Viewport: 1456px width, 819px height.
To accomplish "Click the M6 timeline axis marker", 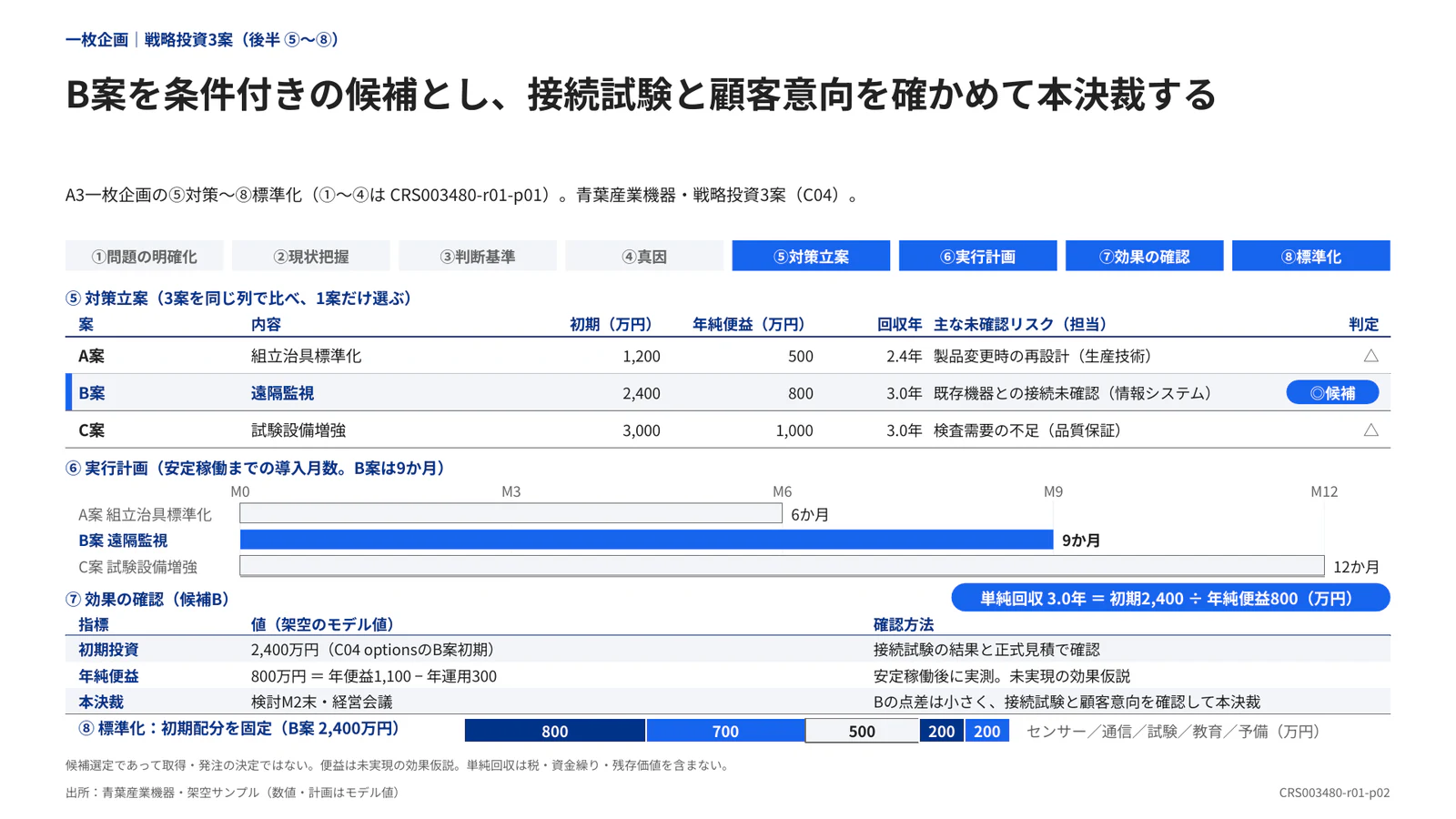I will coord(782,491).
